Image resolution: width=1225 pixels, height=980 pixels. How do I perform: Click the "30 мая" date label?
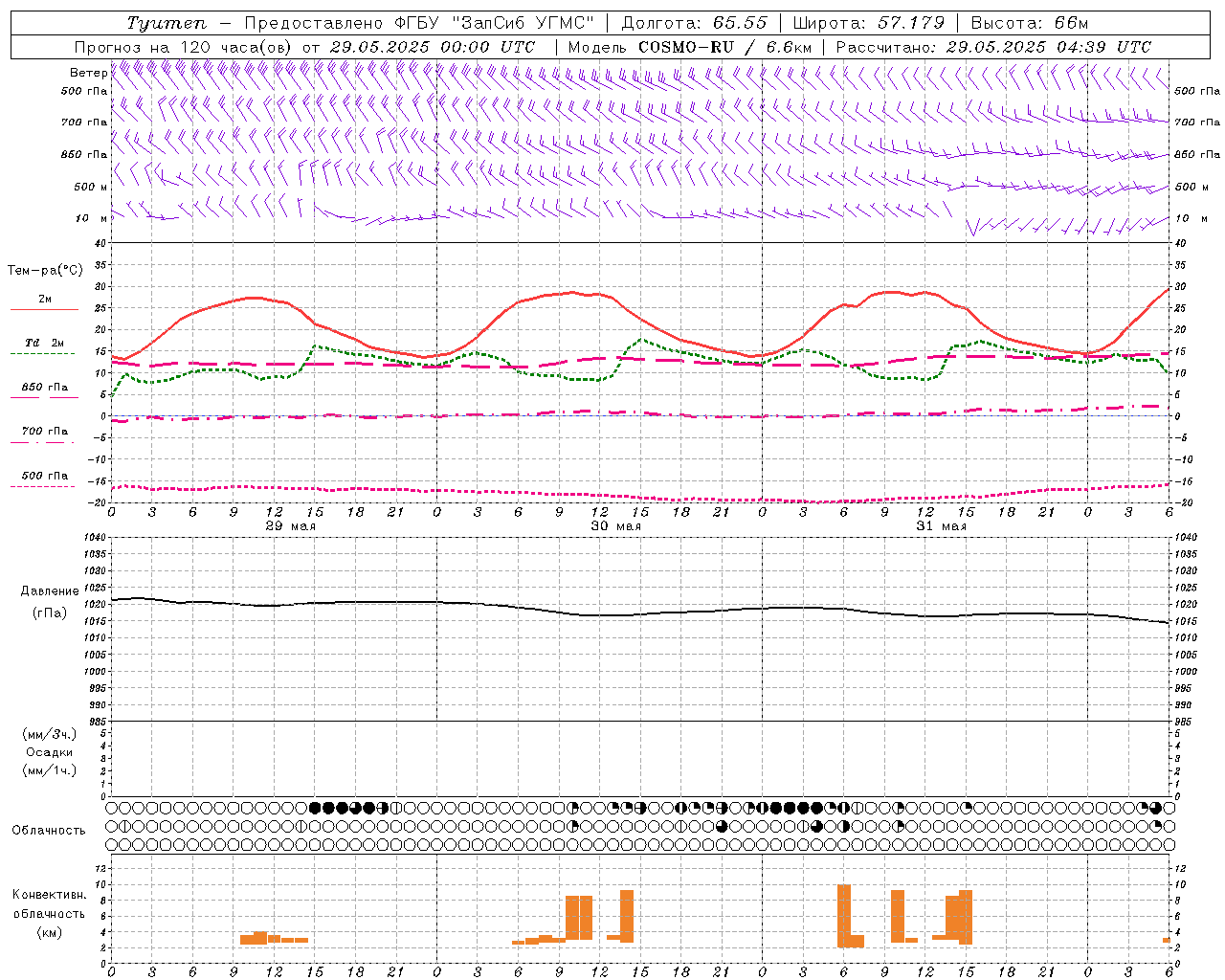615,526
